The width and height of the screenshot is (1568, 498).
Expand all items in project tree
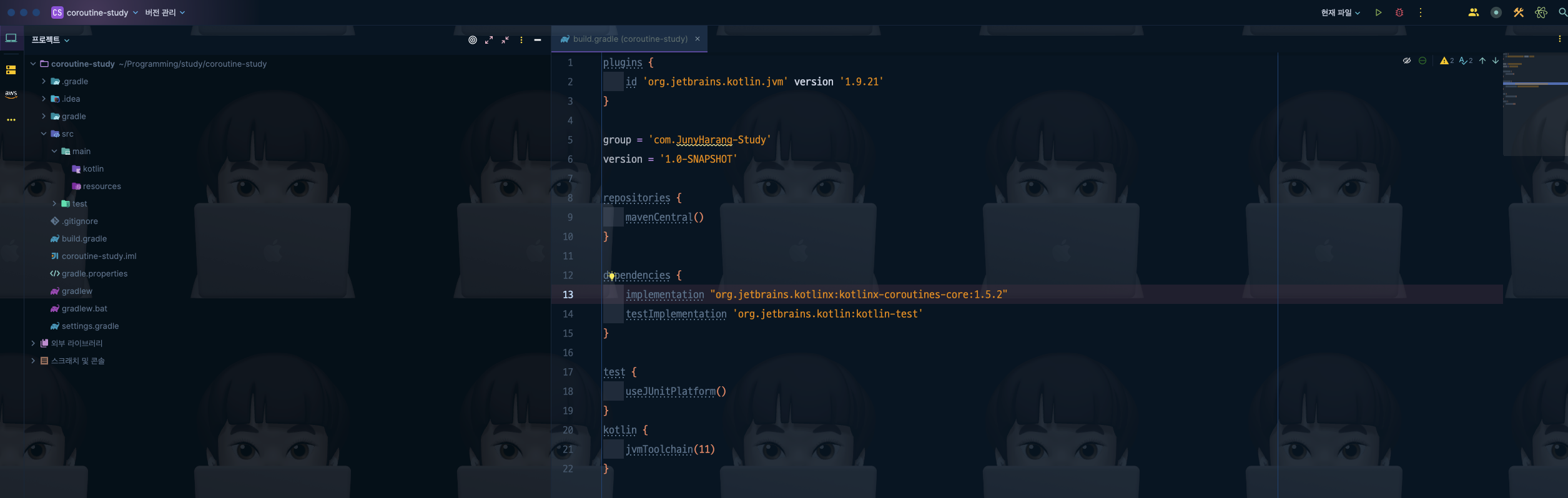click(489, 40)
